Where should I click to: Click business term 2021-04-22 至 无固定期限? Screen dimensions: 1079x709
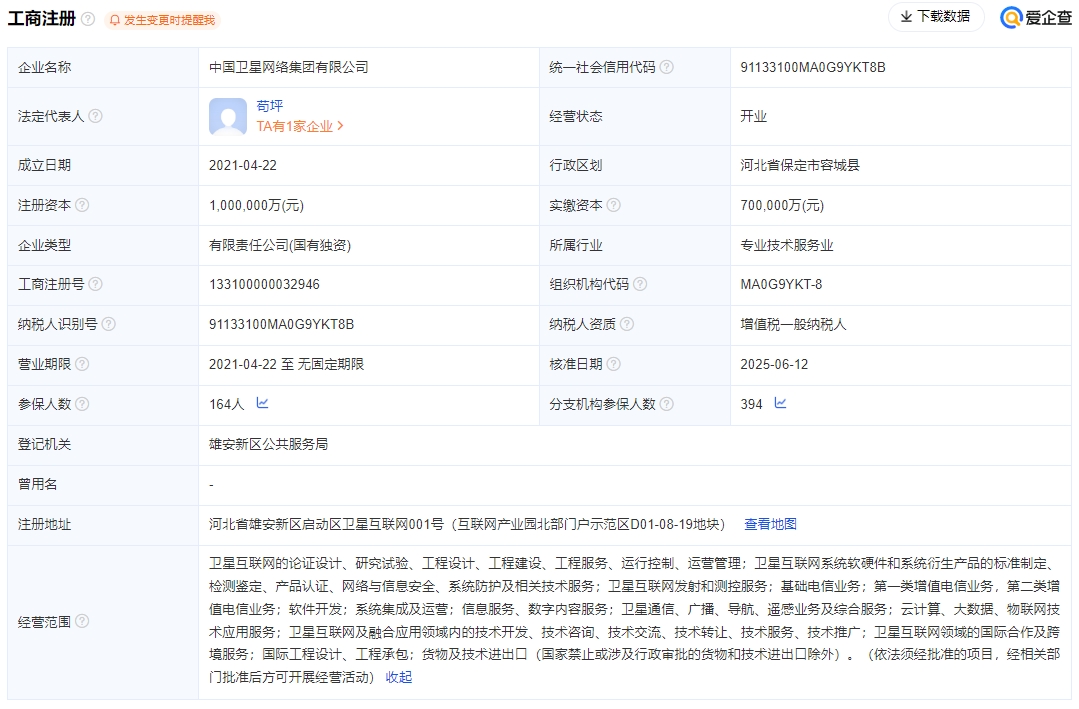pyautogui.click(x=286, y=364)
